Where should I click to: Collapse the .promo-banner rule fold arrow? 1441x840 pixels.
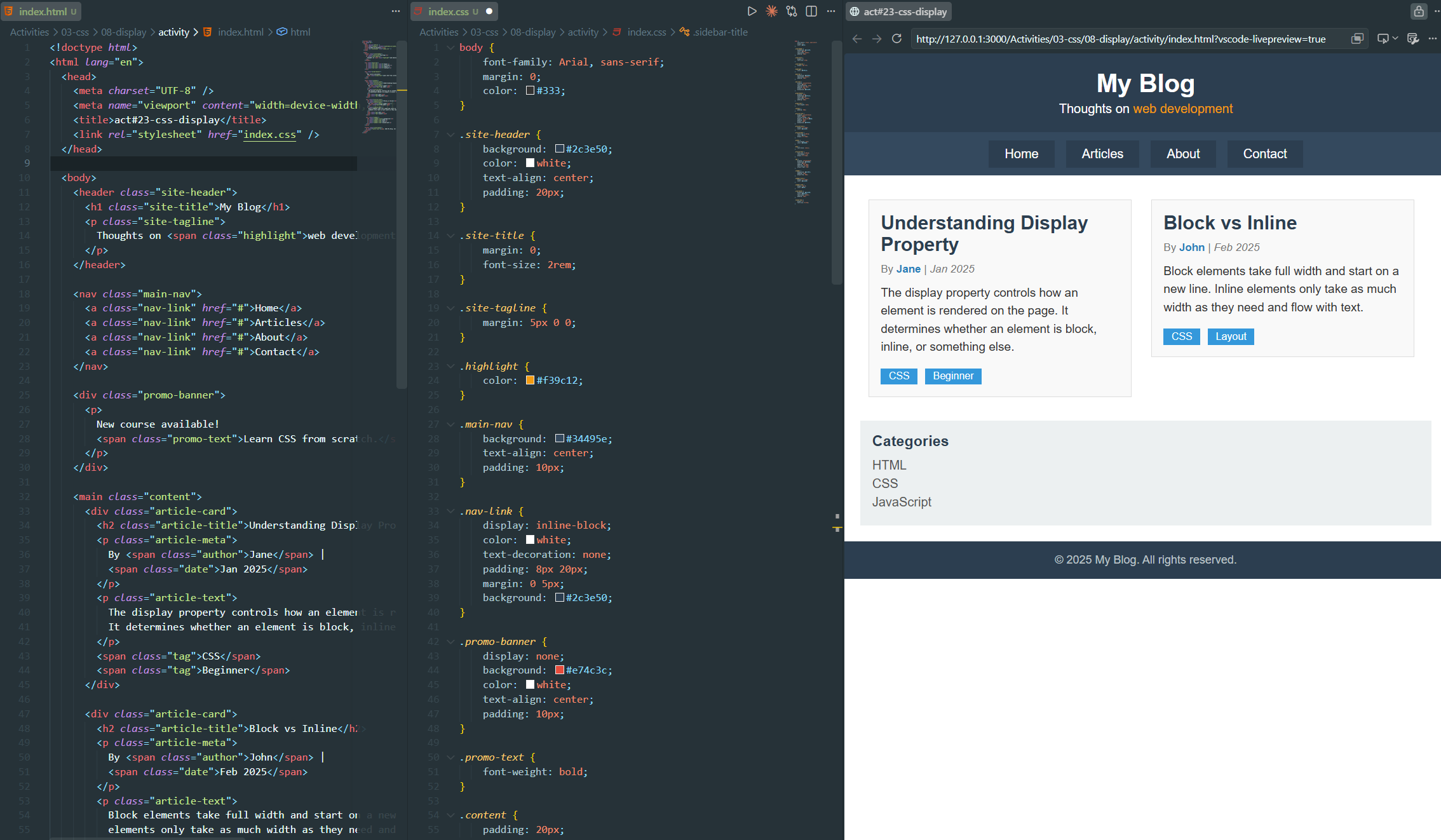point(450,642)
